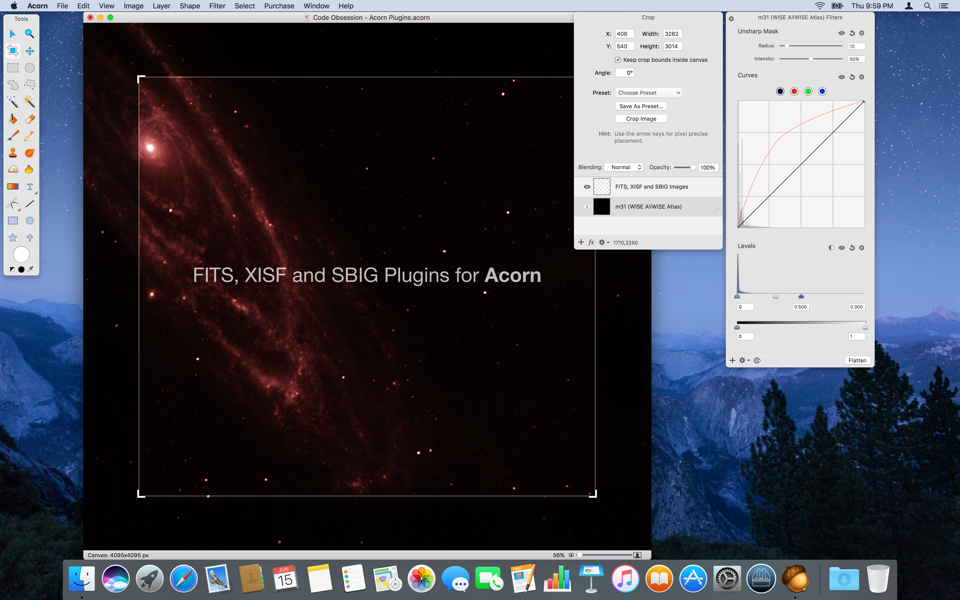
Task: Click Acorn app icon in Dock
Action: pyautogui.click(x=795, y=578)
